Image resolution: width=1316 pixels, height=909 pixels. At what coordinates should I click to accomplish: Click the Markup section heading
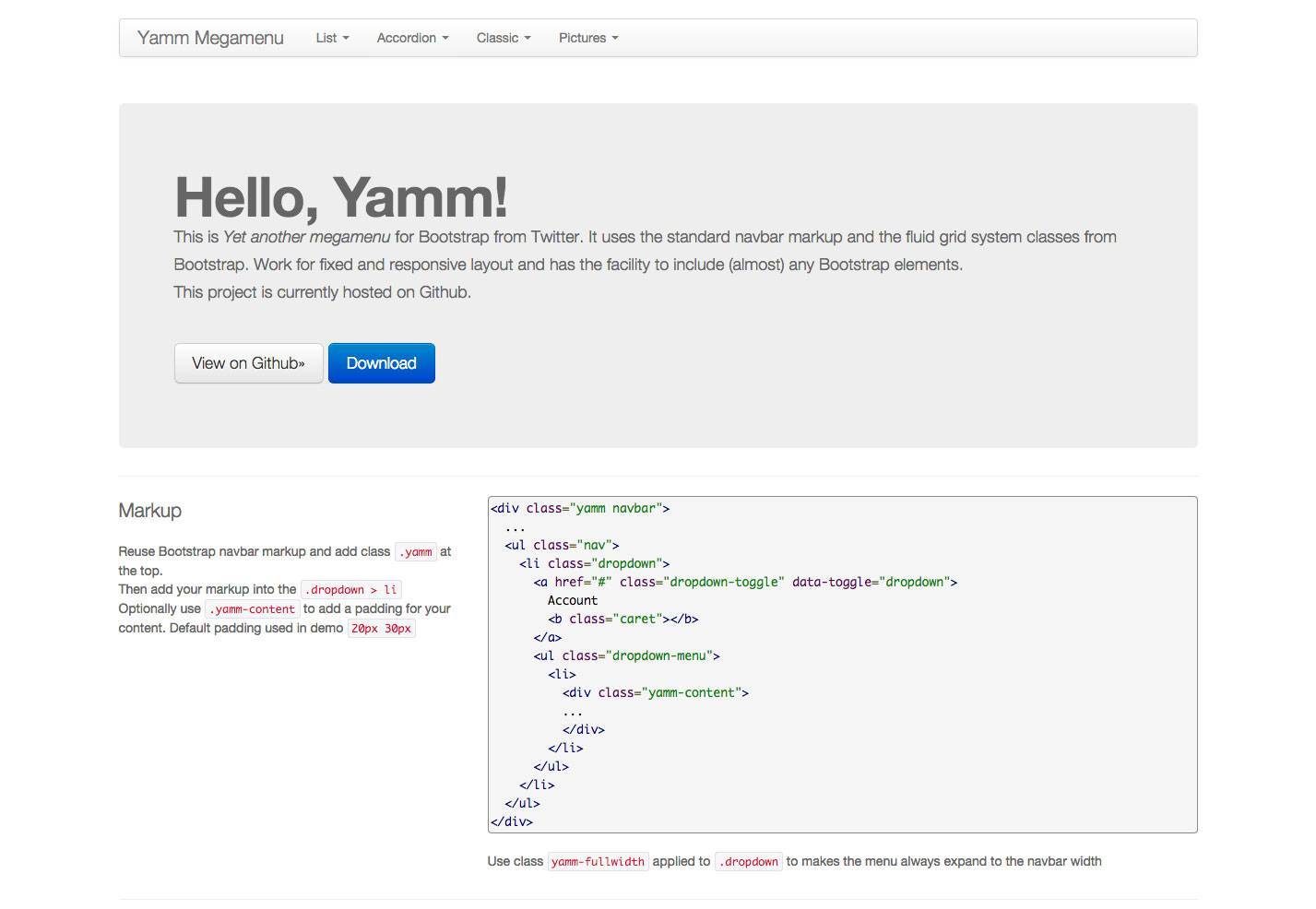[x=150, y=511]
